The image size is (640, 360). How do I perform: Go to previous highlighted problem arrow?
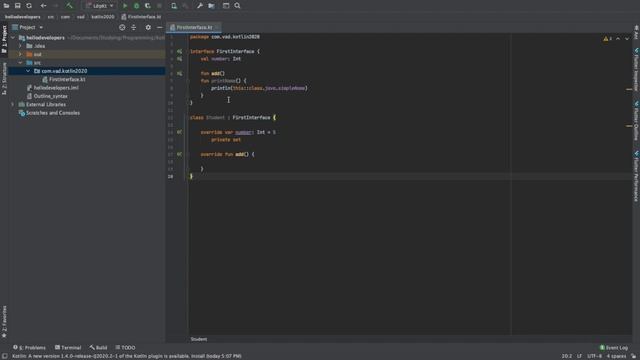point(618,38)
